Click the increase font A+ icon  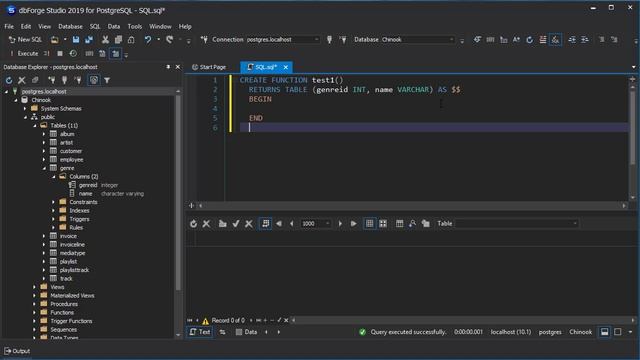tap(516, 40)
